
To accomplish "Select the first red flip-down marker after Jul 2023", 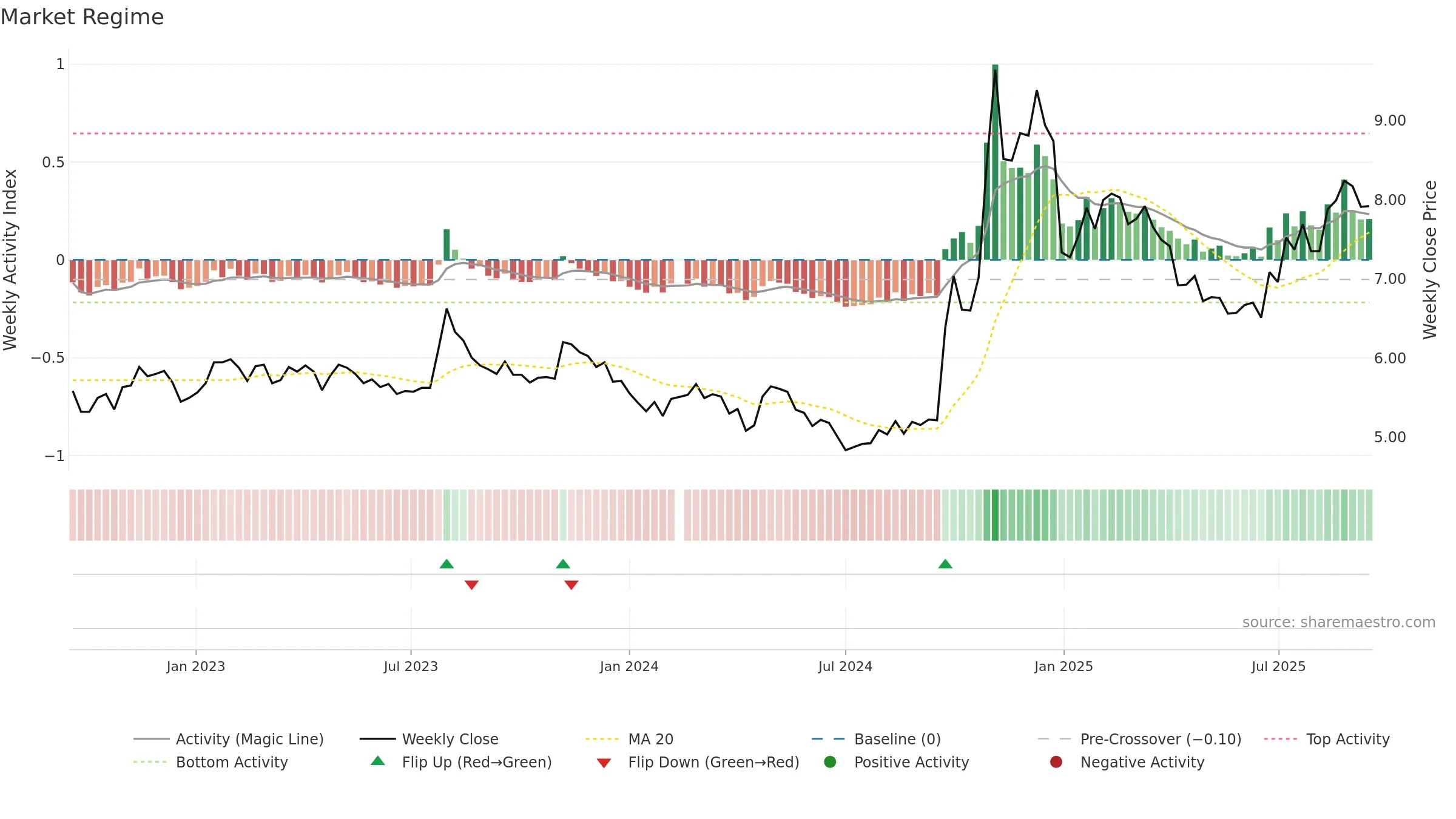I will tap(471, 585).
